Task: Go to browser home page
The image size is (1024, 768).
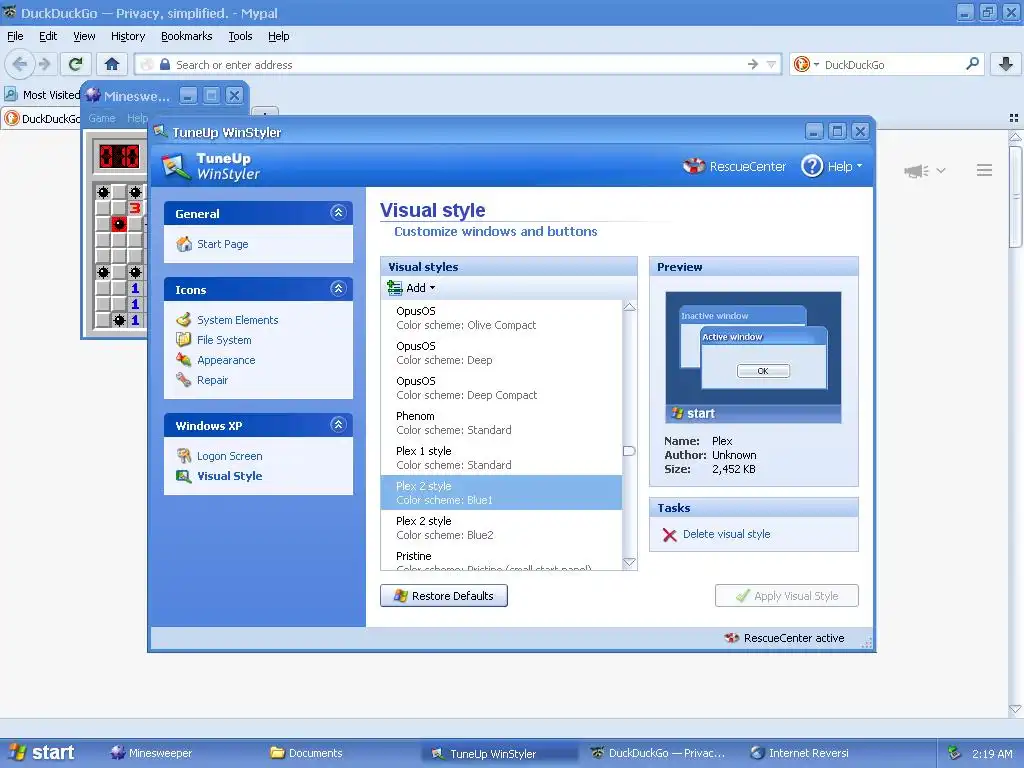Action: coord(112,64)
